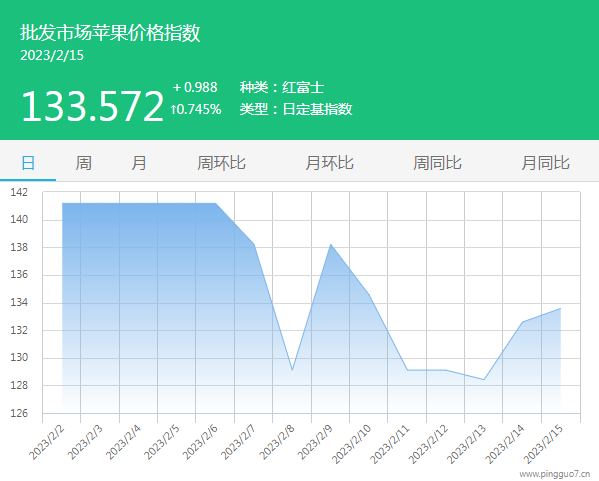Click the 批发市场苹果价格指数 title
Screen dimensions: 599x481
[x=110, y=32]
